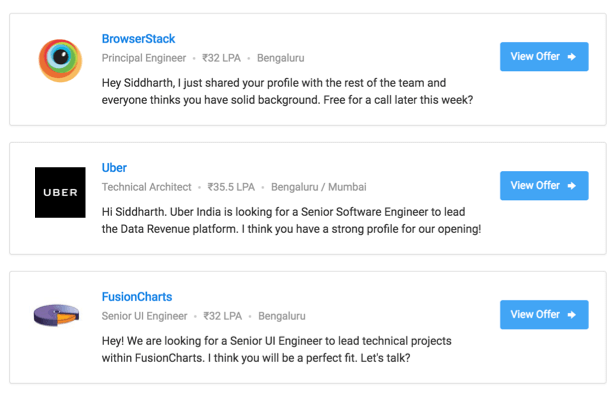Click arrow icon on BrowserStack View Offer
Viewport: 615px width, 393px height.
coord(572,56)
